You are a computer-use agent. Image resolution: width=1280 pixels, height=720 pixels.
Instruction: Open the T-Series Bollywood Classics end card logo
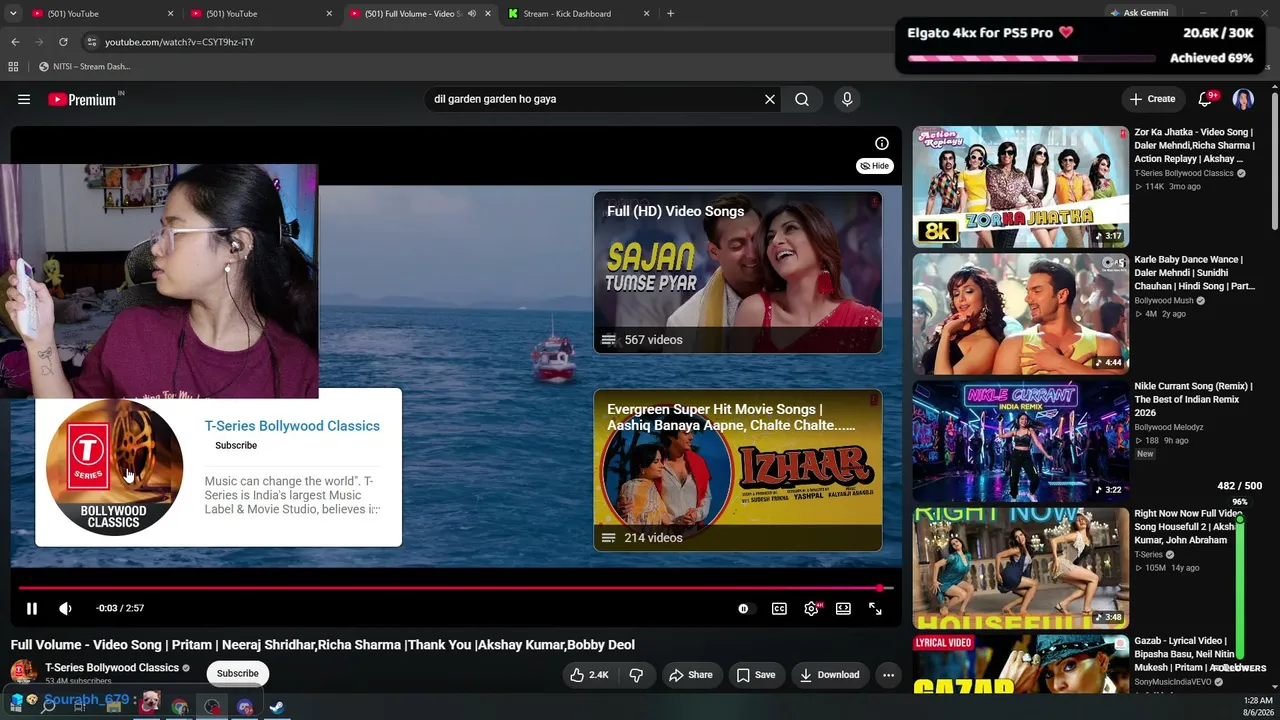114,467
